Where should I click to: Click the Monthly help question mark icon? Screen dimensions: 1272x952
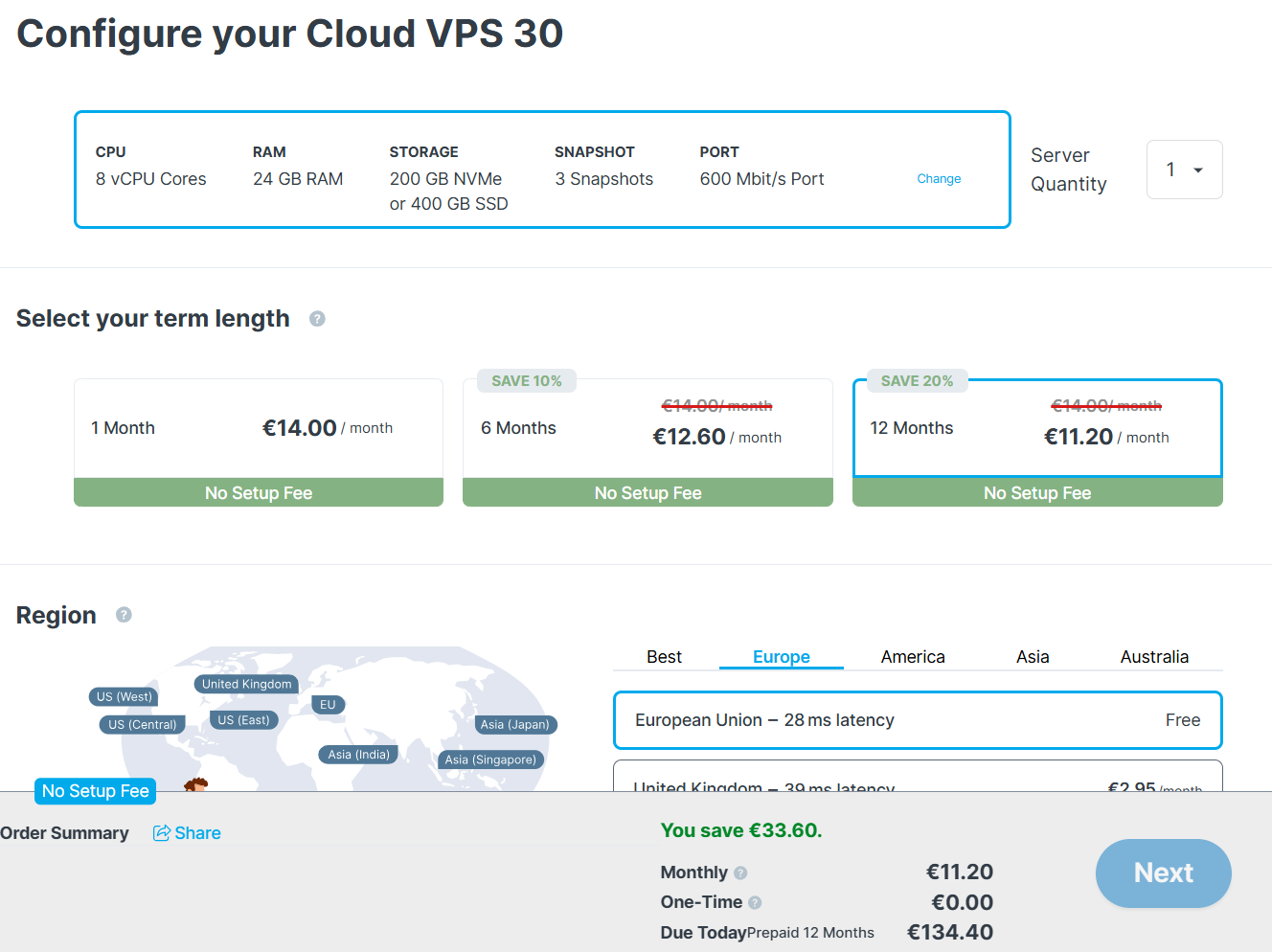[x=740, y=873]
